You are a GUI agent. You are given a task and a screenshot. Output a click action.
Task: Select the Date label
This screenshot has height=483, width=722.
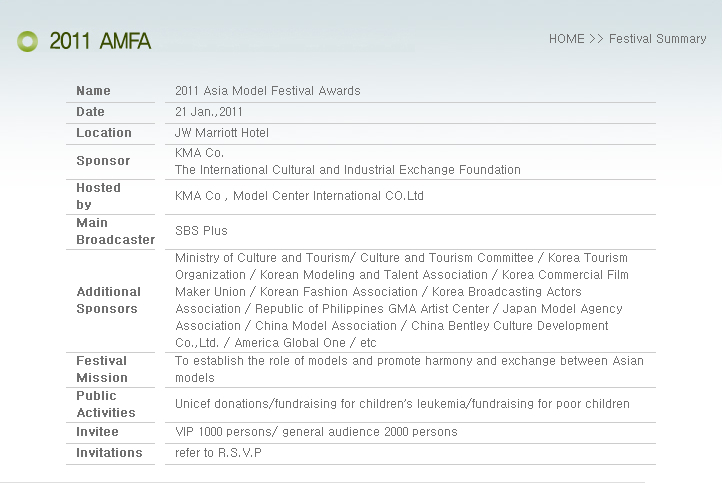90,112
